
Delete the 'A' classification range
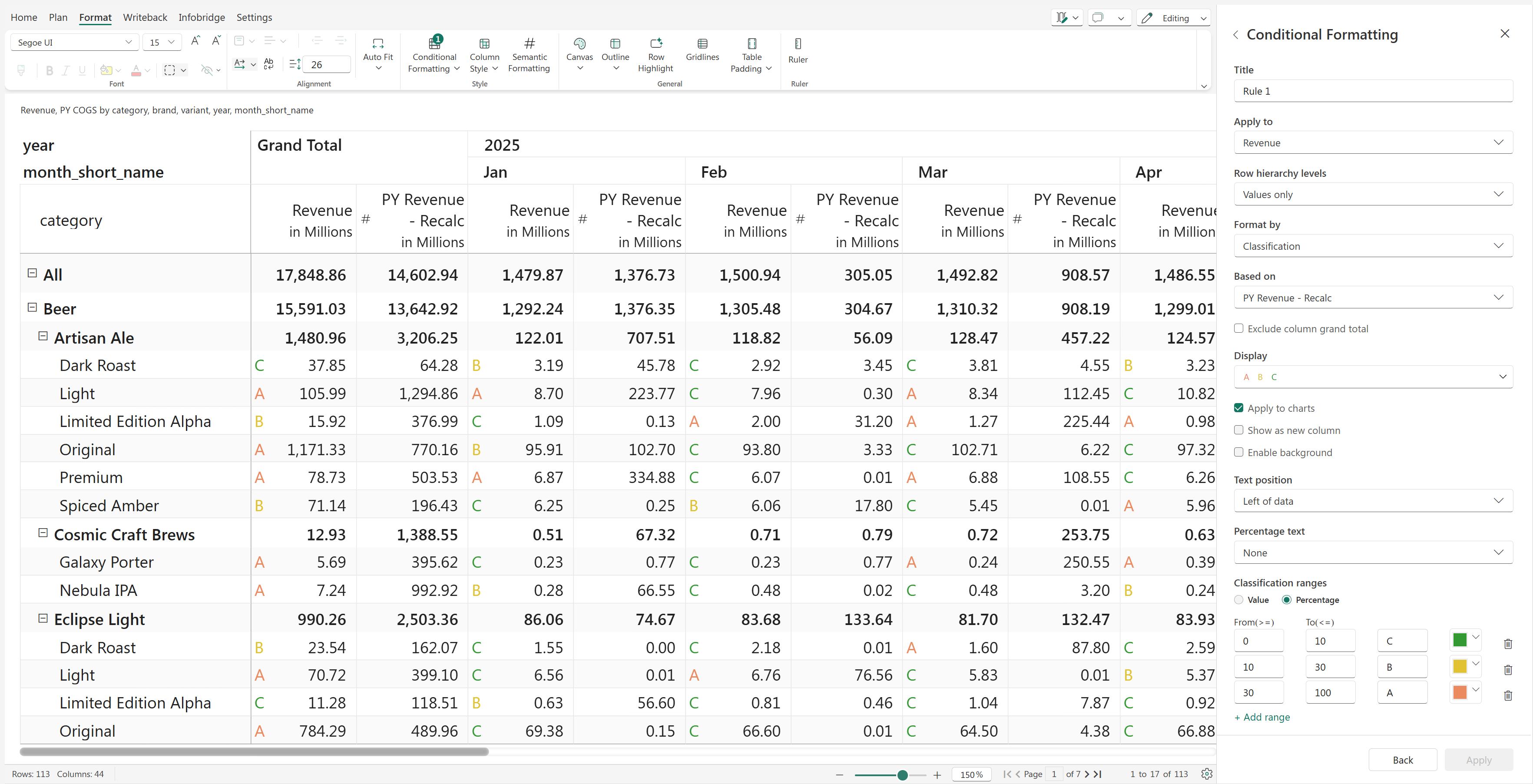point(1507,695)
